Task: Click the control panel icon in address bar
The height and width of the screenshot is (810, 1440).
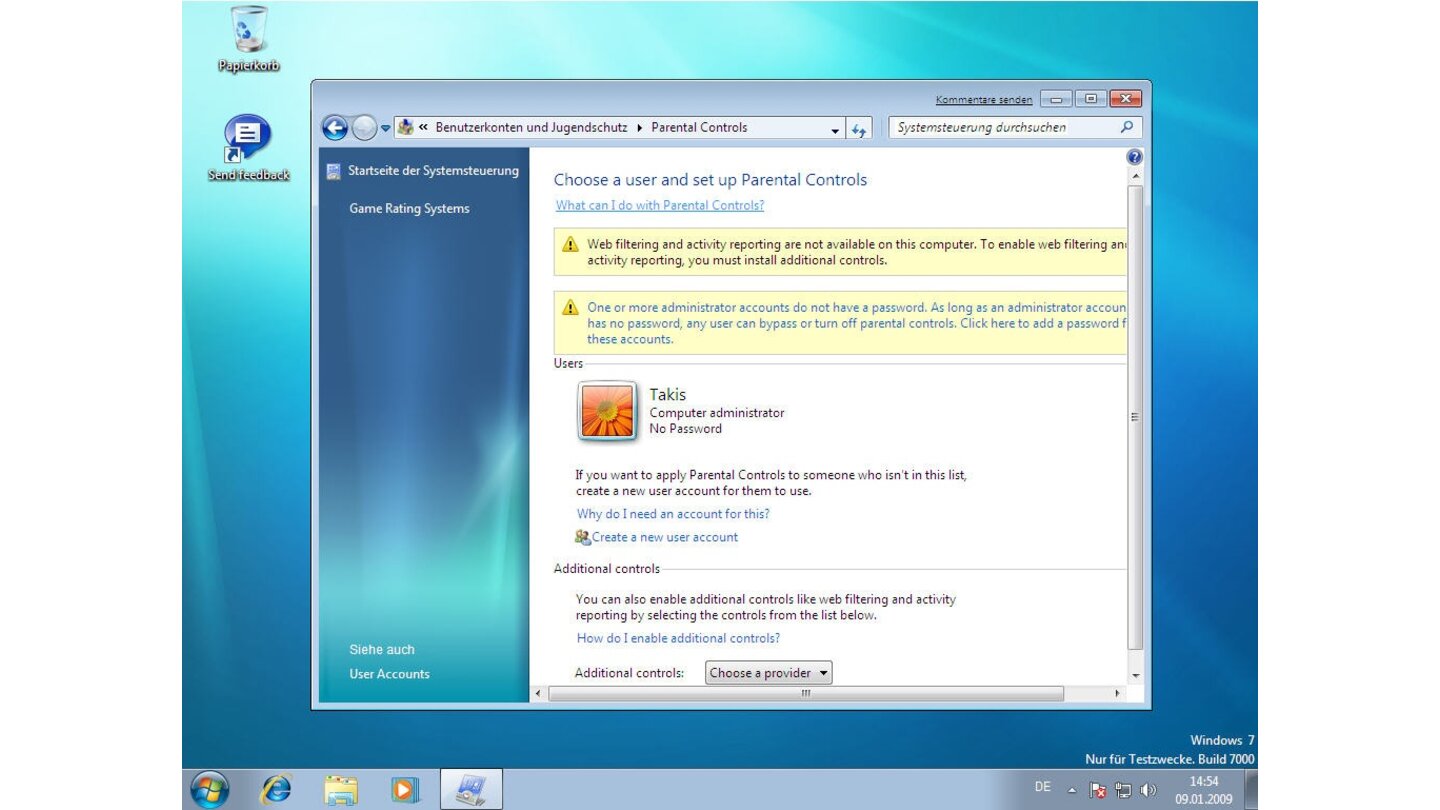Action: click(405, 128)
